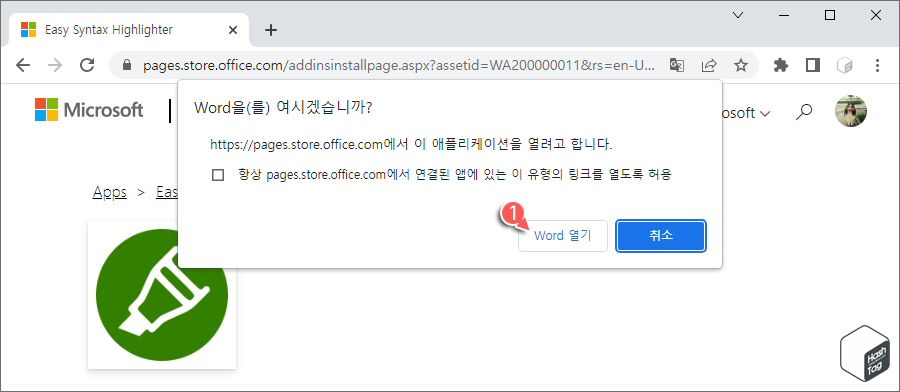900x392 pixels.
Task: Click the share page icon
Action: pos(710,65)
